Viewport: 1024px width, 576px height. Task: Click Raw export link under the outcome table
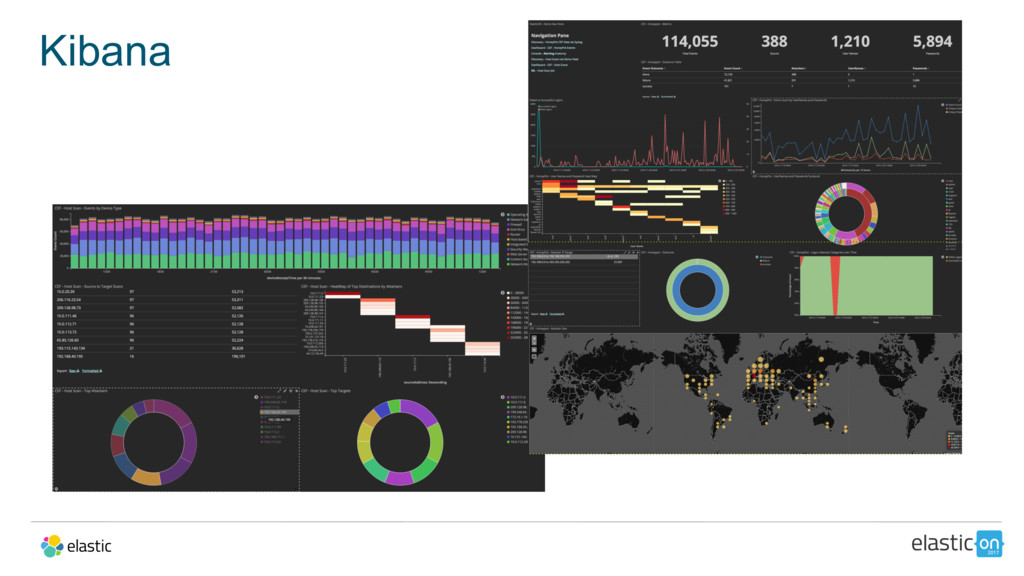655,97
